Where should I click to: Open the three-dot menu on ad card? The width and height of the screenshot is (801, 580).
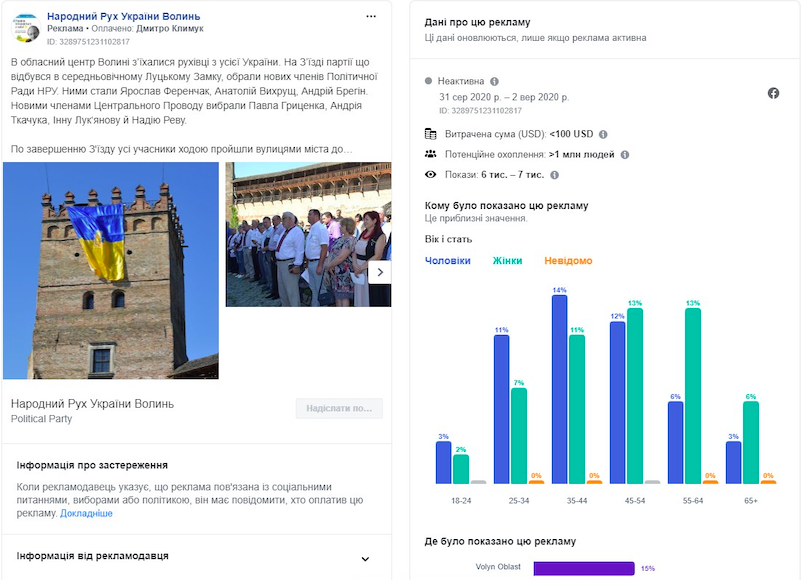(x=371, y=17)
